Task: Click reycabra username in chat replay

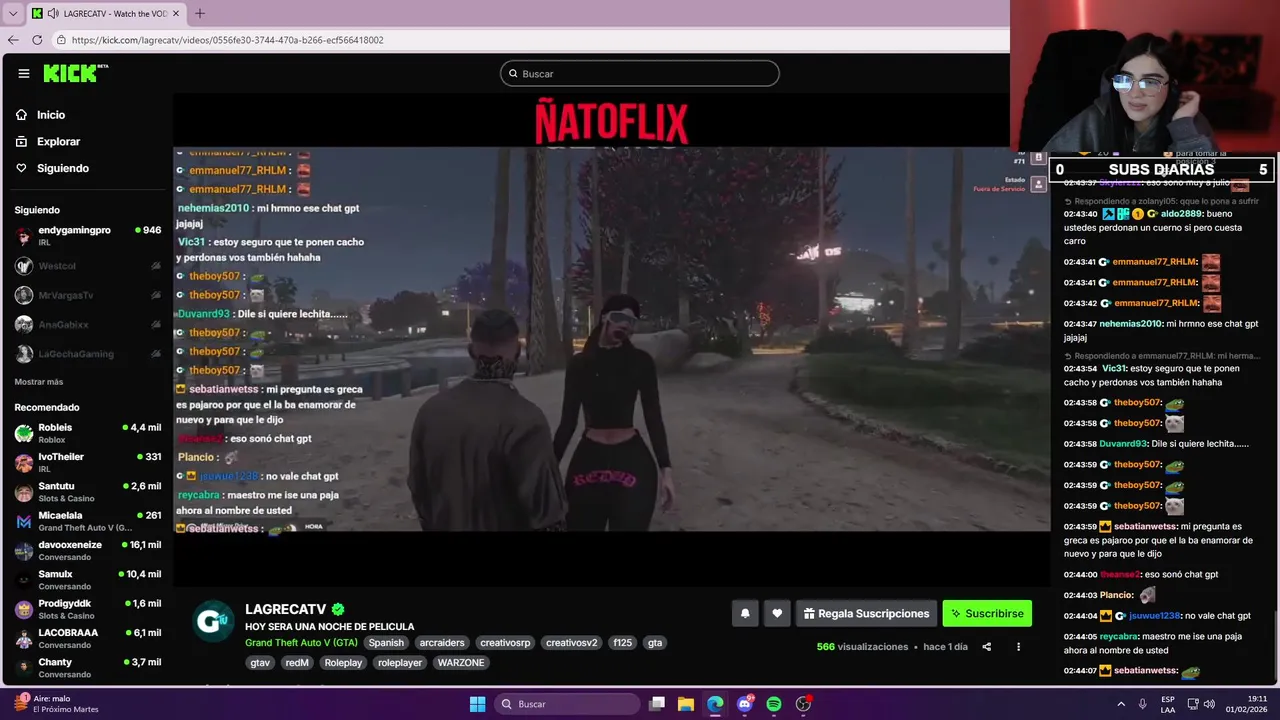Action: (1118, 636)
